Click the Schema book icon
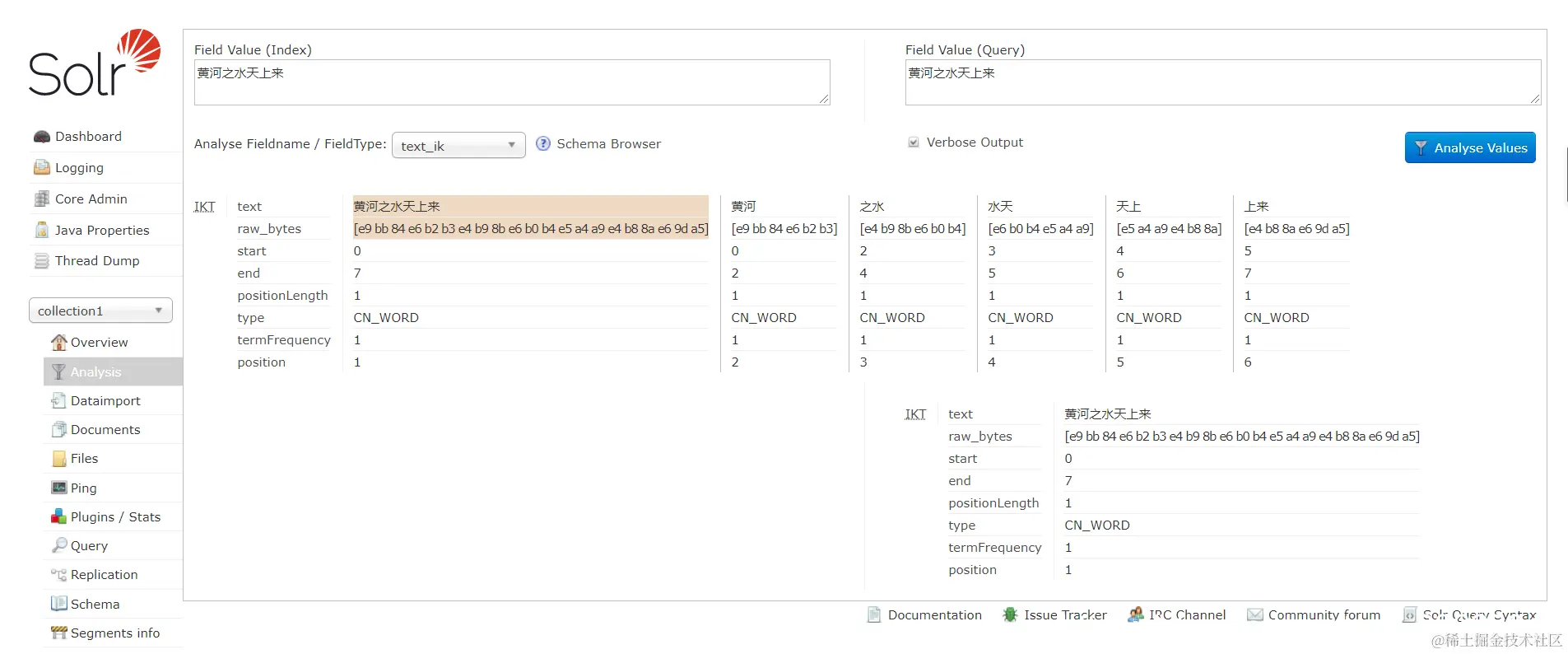Image resolution: width=1568 pixels, height=654 pixels. pyautogui.click(x=58, y=604)
